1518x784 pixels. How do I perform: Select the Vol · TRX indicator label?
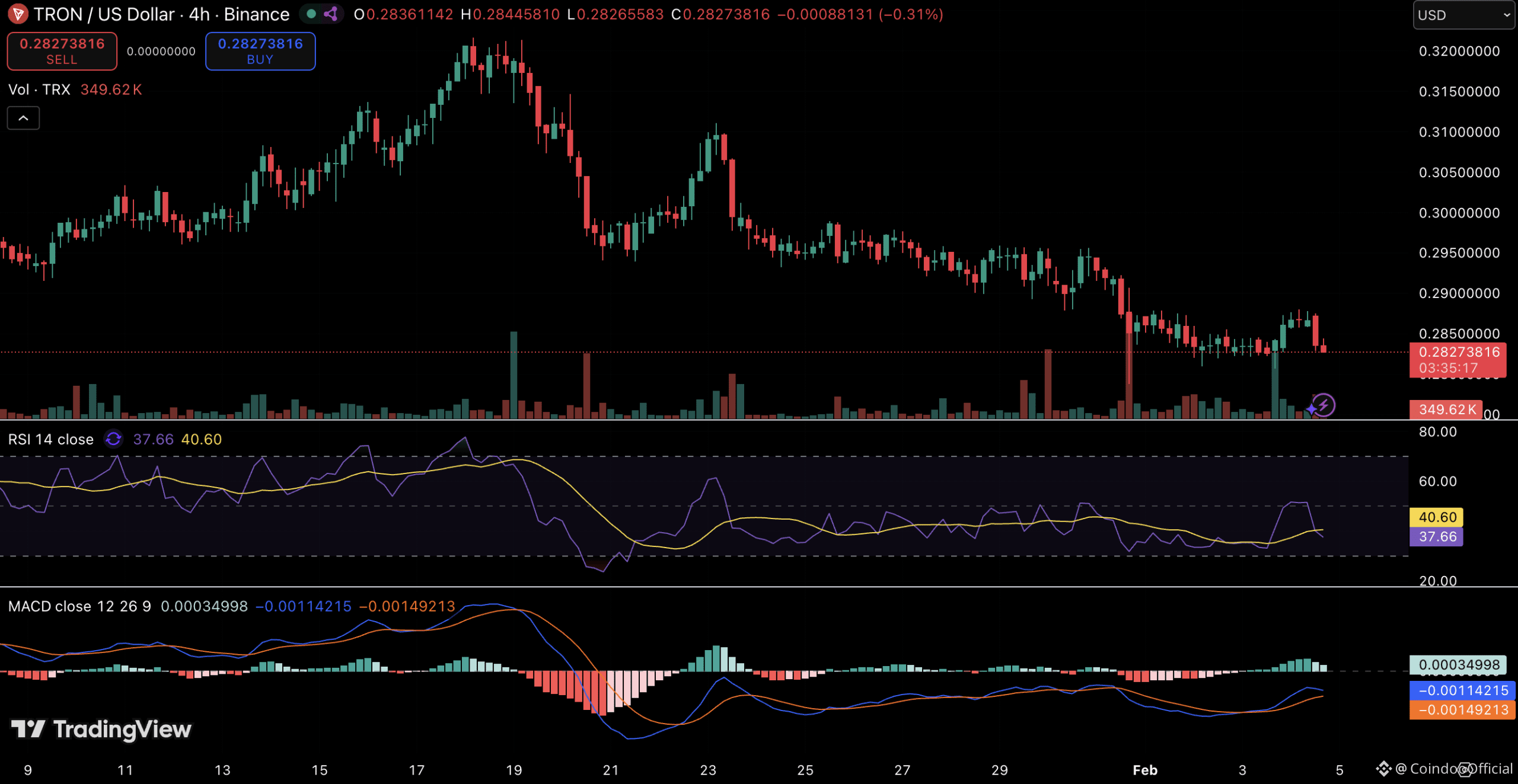click(39, 89)
